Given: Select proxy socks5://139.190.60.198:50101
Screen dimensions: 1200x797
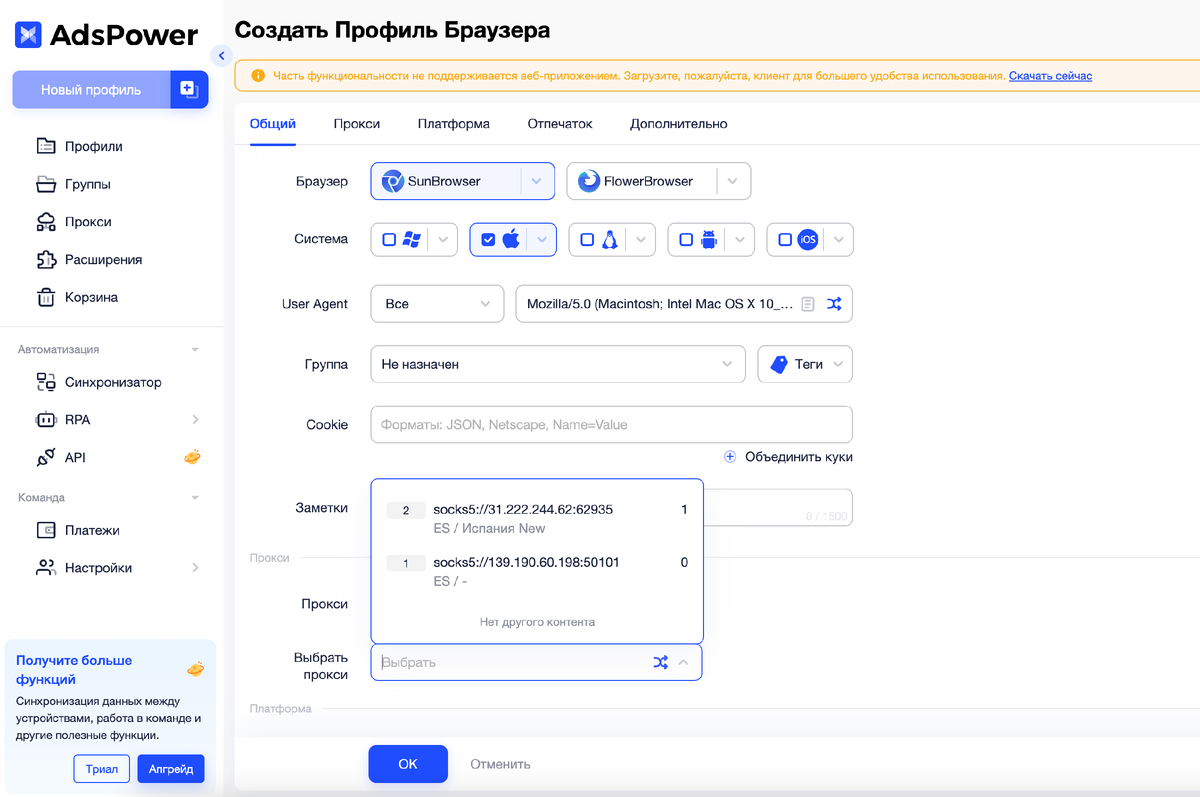Looking at the screenshot, I should point(537,571).
